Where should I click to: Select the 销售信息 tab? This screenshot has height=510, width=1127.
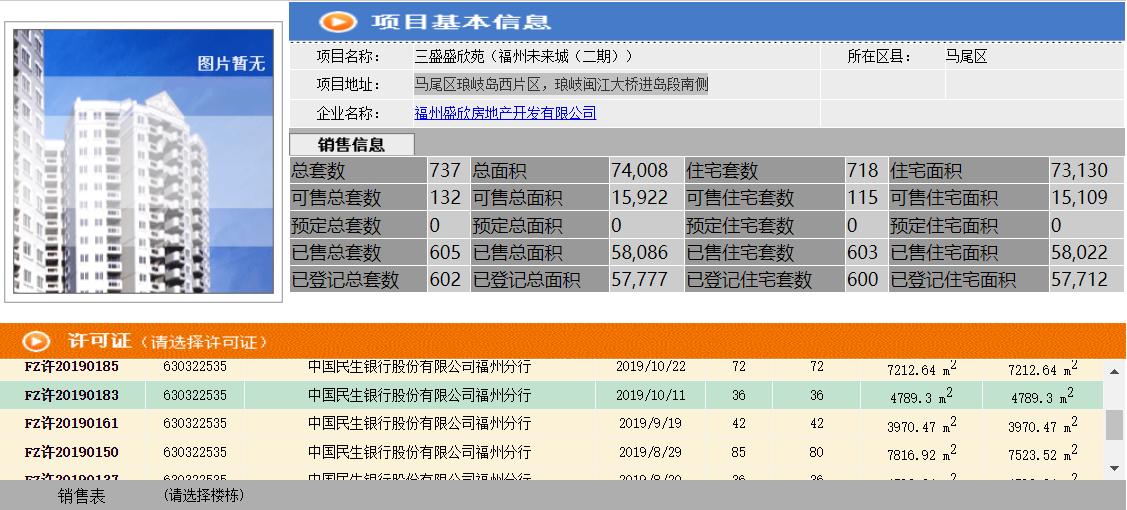(x=351, y=145)
